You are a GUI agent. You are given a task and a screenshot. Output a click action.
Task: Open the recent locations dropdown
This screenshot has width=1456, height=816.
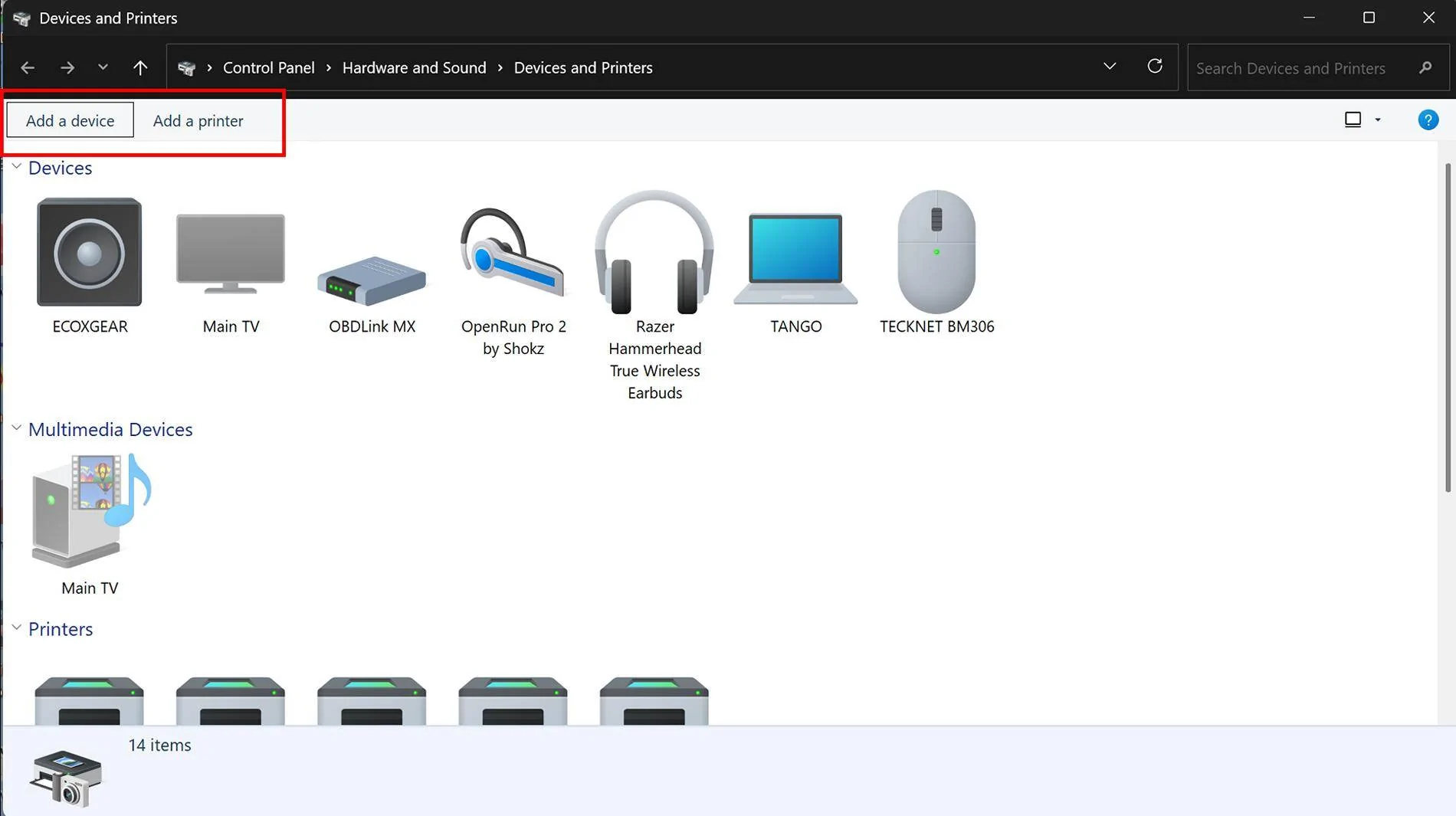click(103, 67)
